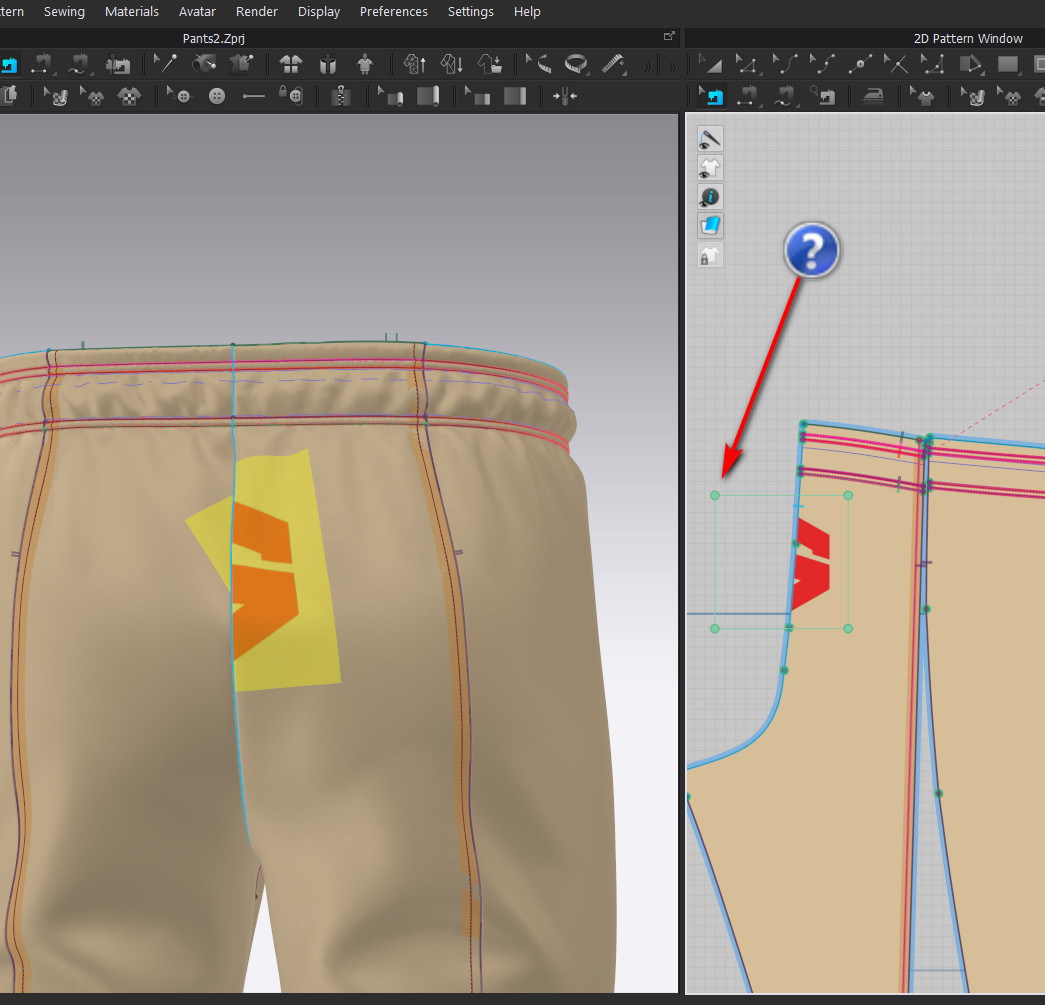This screenshot has height=1005, width=1045.
Task: Select Edit Curvature tool in 2D toolbar
Action: 784,65
